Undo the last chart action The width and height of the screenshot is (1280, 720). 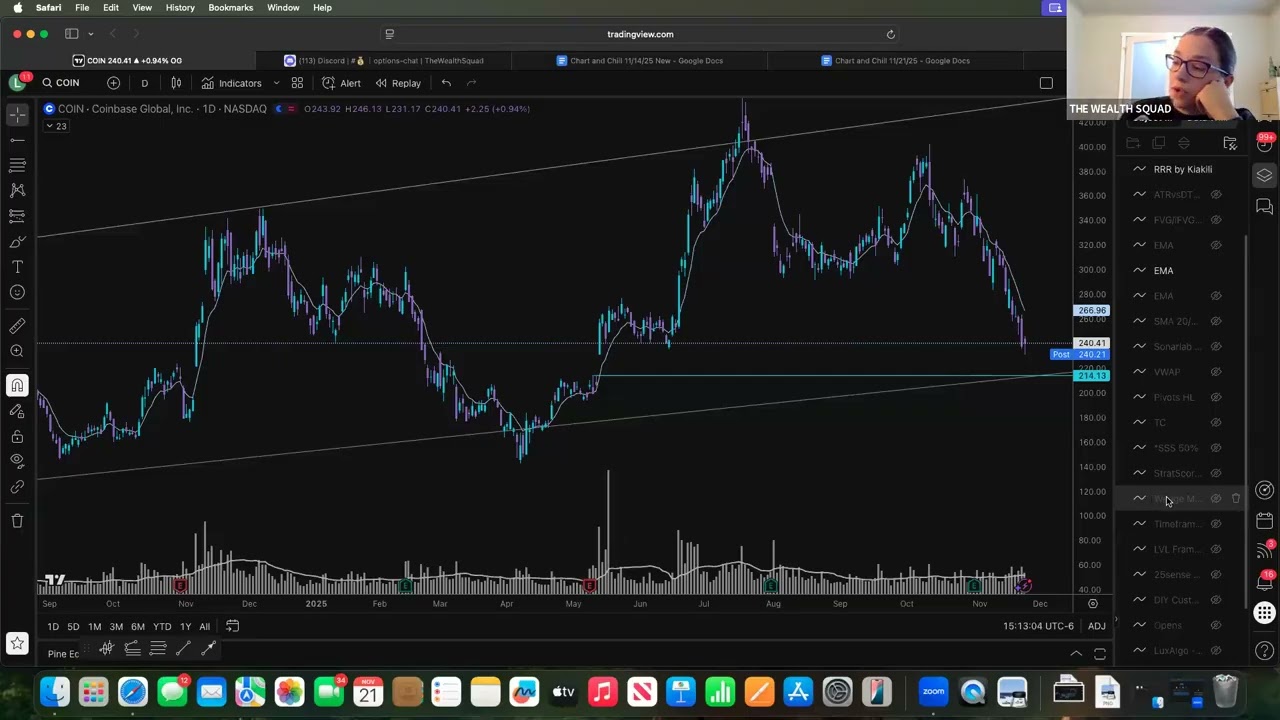(x=446, y=83)
